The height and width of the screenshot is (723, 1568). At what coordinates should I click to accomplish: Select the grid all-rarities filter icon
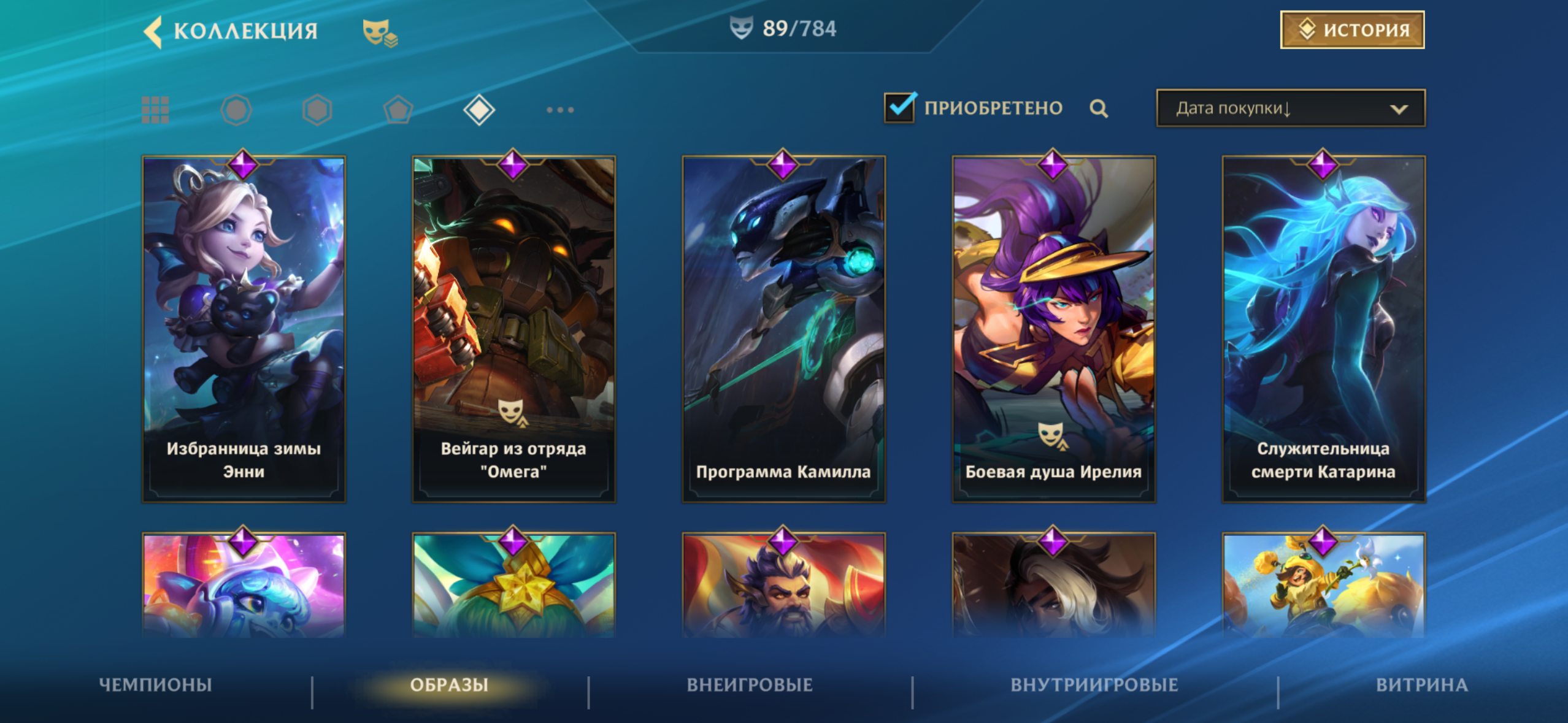coord(155,110)
